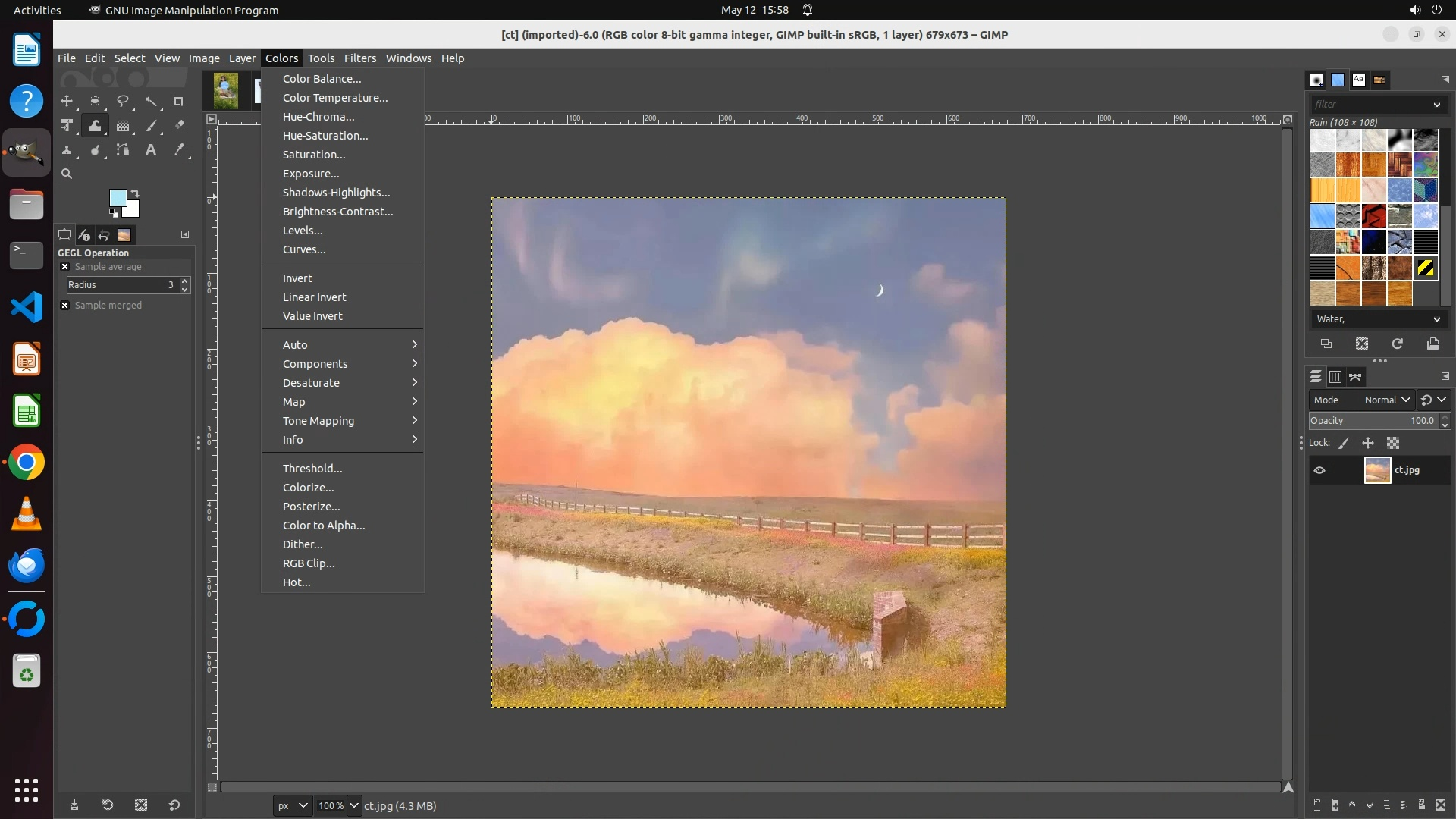Click the light blue foreground color swatch
The height and width of the screenshot is (819, 1456).
[x=118, y=198]
